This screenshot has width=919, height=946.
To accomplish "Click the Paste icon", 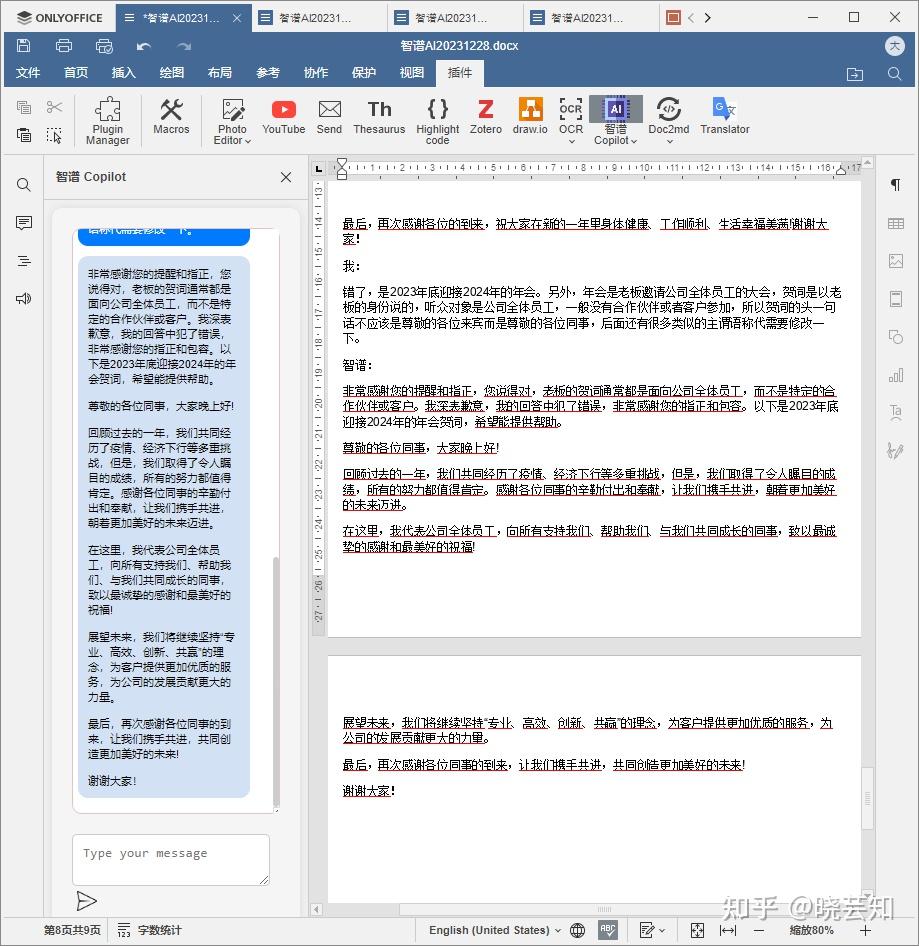I will click(24, 135).
